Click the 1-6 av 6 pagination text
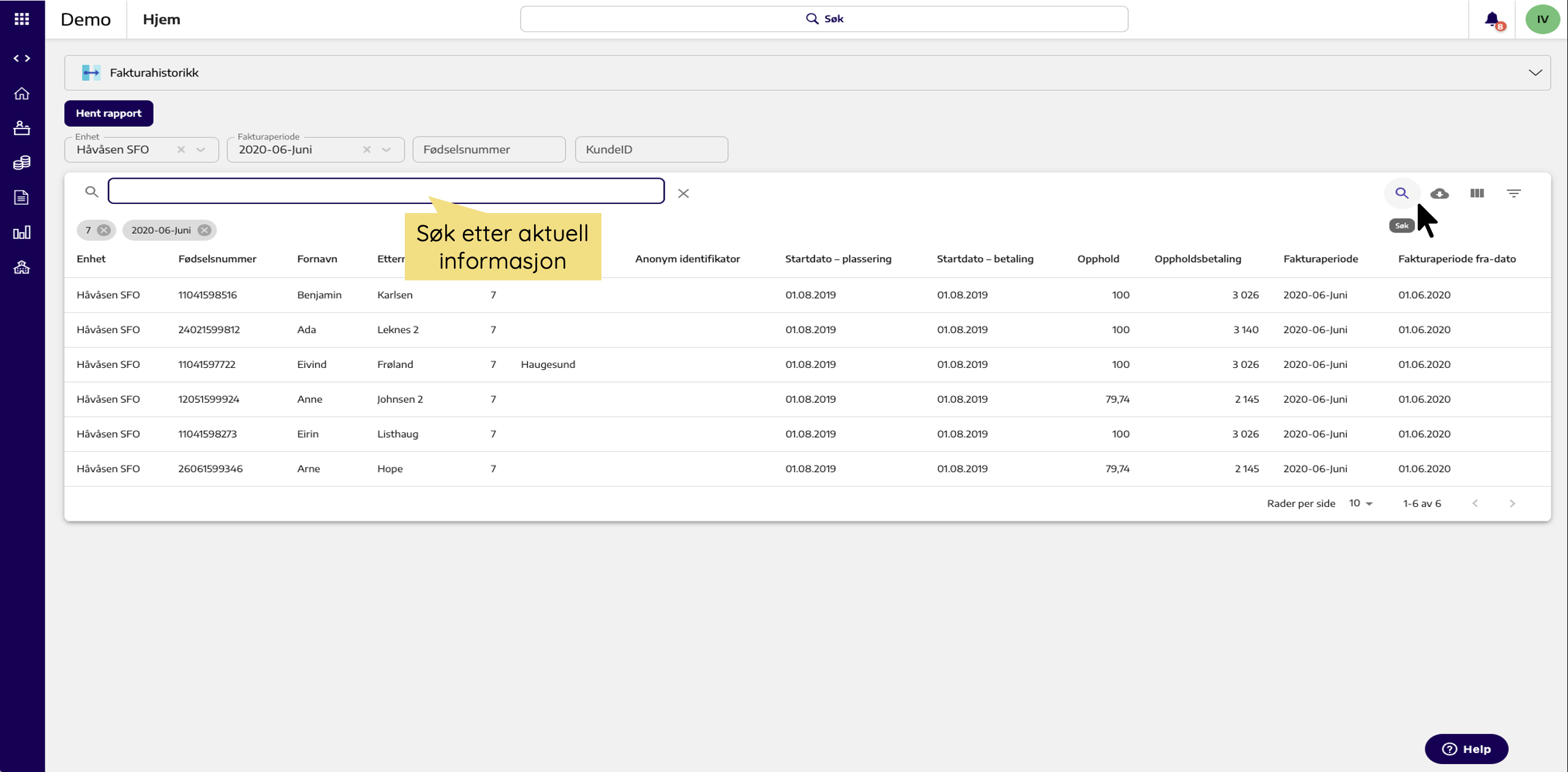This screenshot has height=772, width=1568. pos(1422,503)
